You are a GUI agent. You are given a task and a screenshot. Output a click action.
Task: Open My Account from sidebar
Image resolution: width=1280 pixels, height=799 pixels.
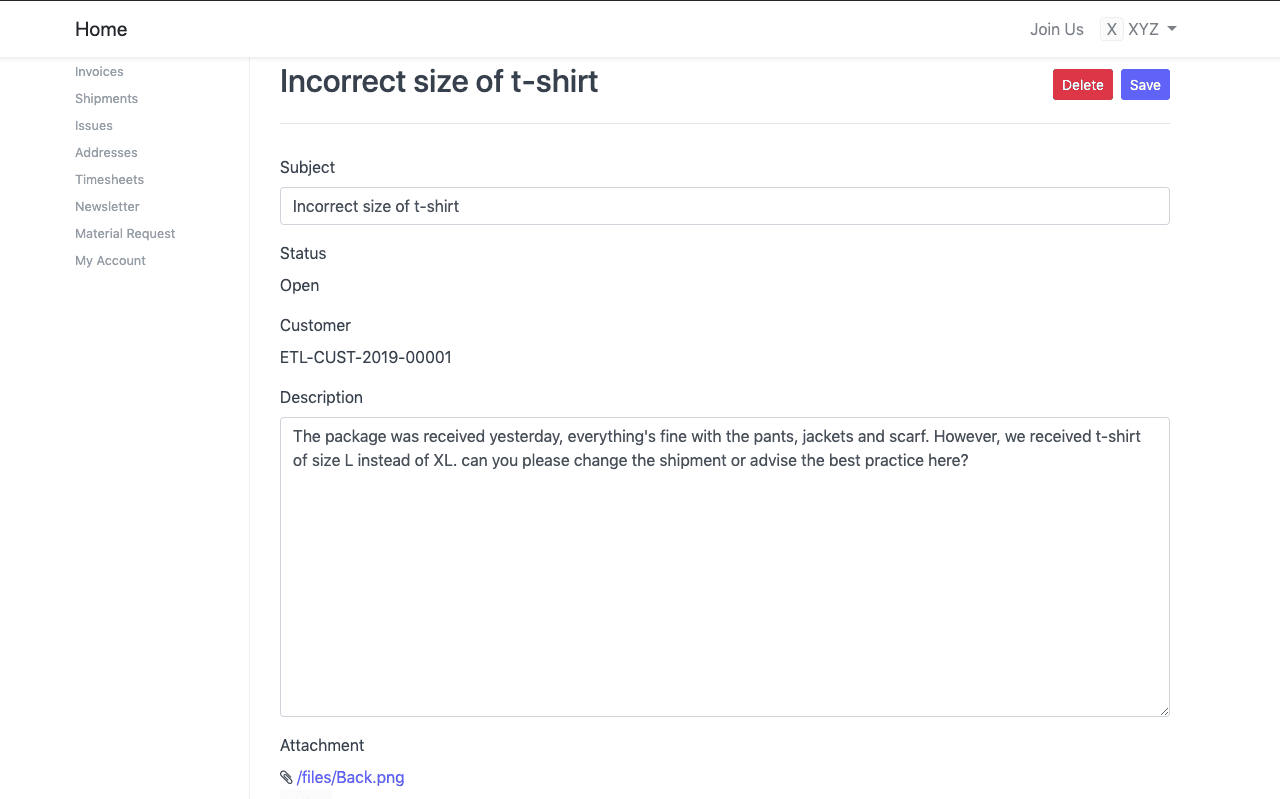[x=110, y=261]
